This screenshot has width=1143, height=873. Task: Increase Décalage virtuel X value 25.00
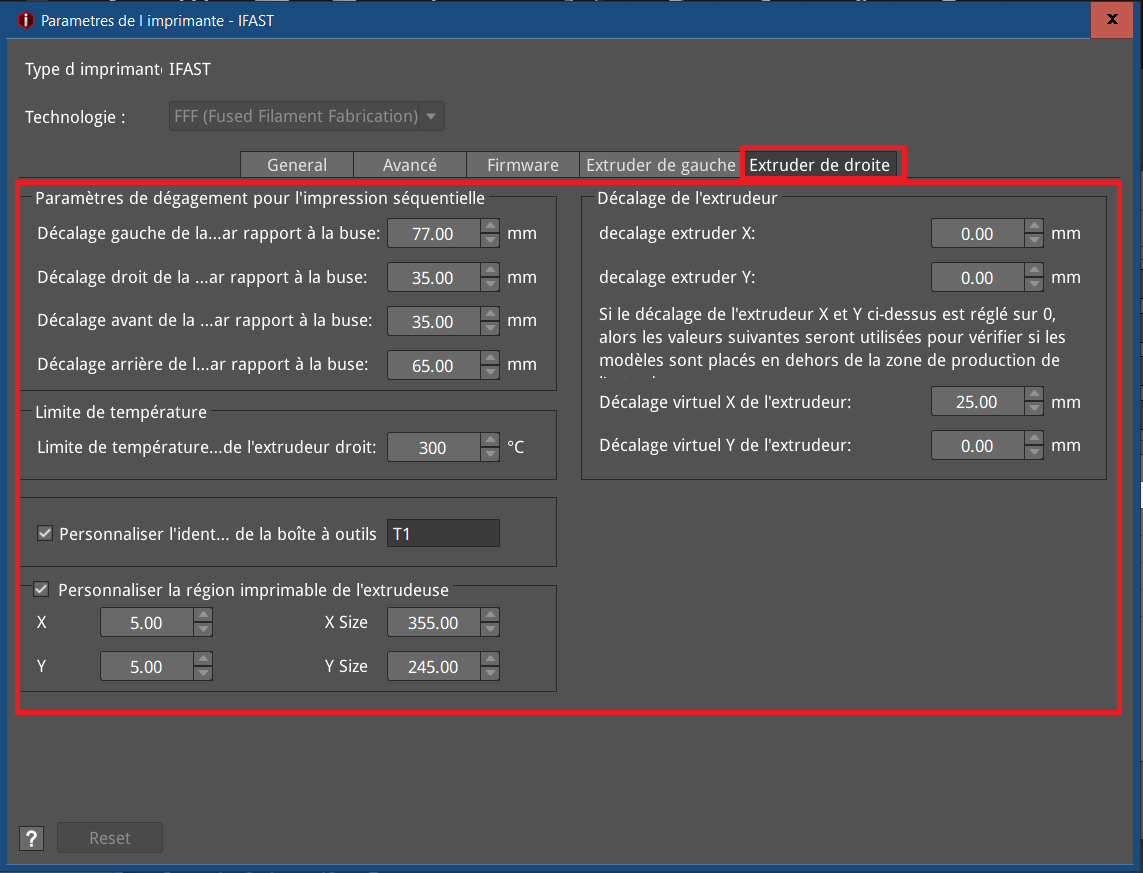pyautogui.click(x=1034, y=394)
